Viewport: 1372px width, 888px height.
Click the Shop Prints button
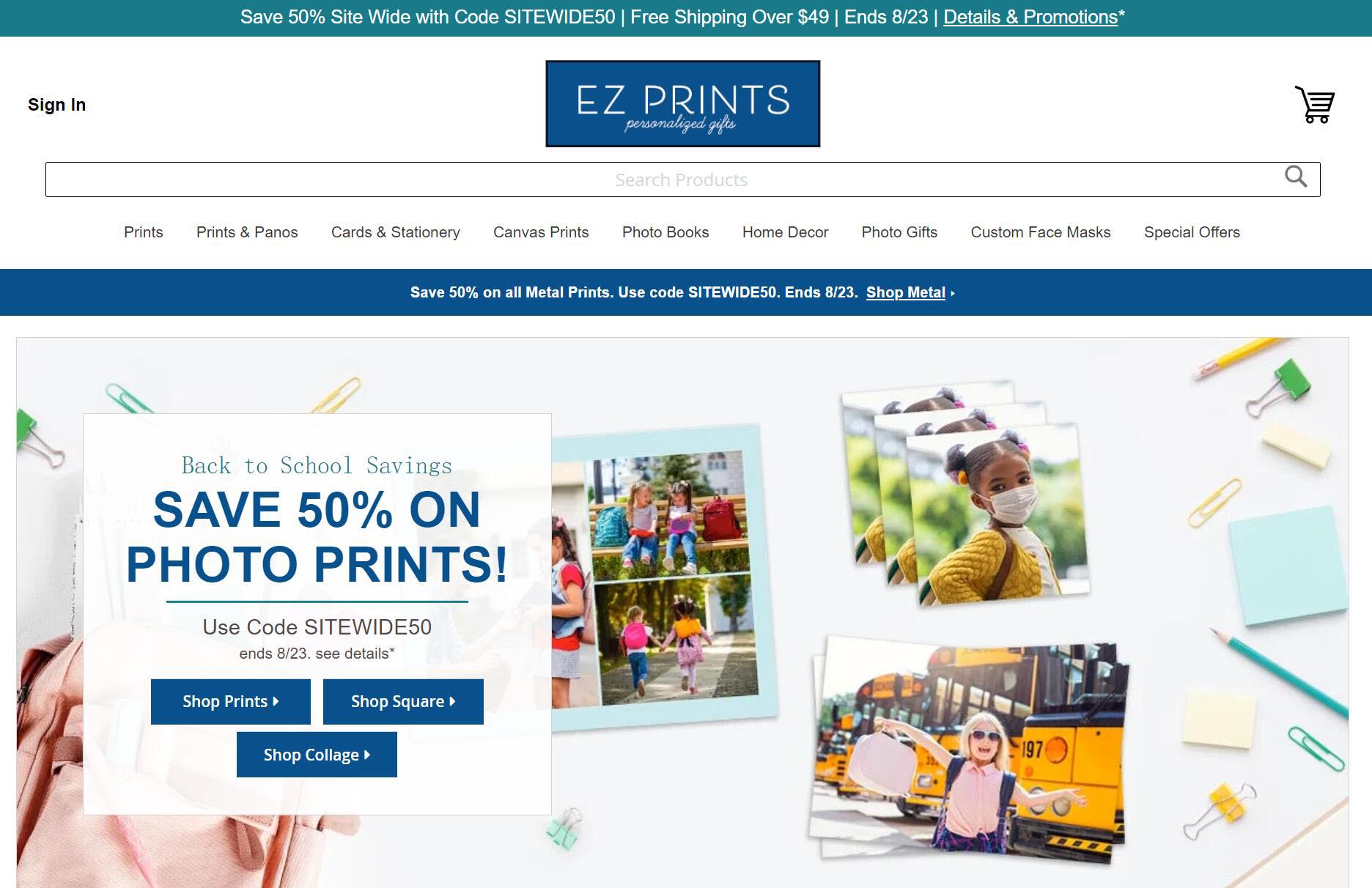[231, 701]
